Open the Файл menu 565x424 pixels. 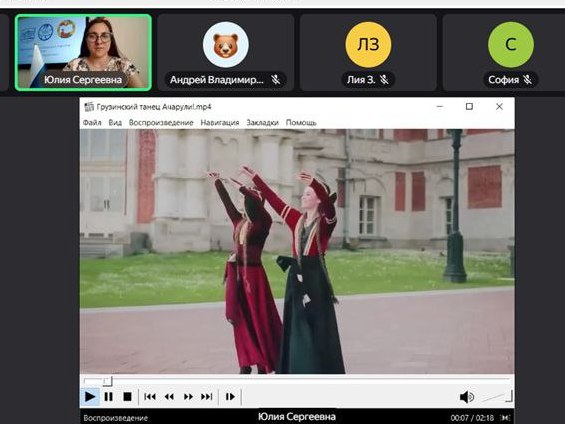[x=92, y=123]
